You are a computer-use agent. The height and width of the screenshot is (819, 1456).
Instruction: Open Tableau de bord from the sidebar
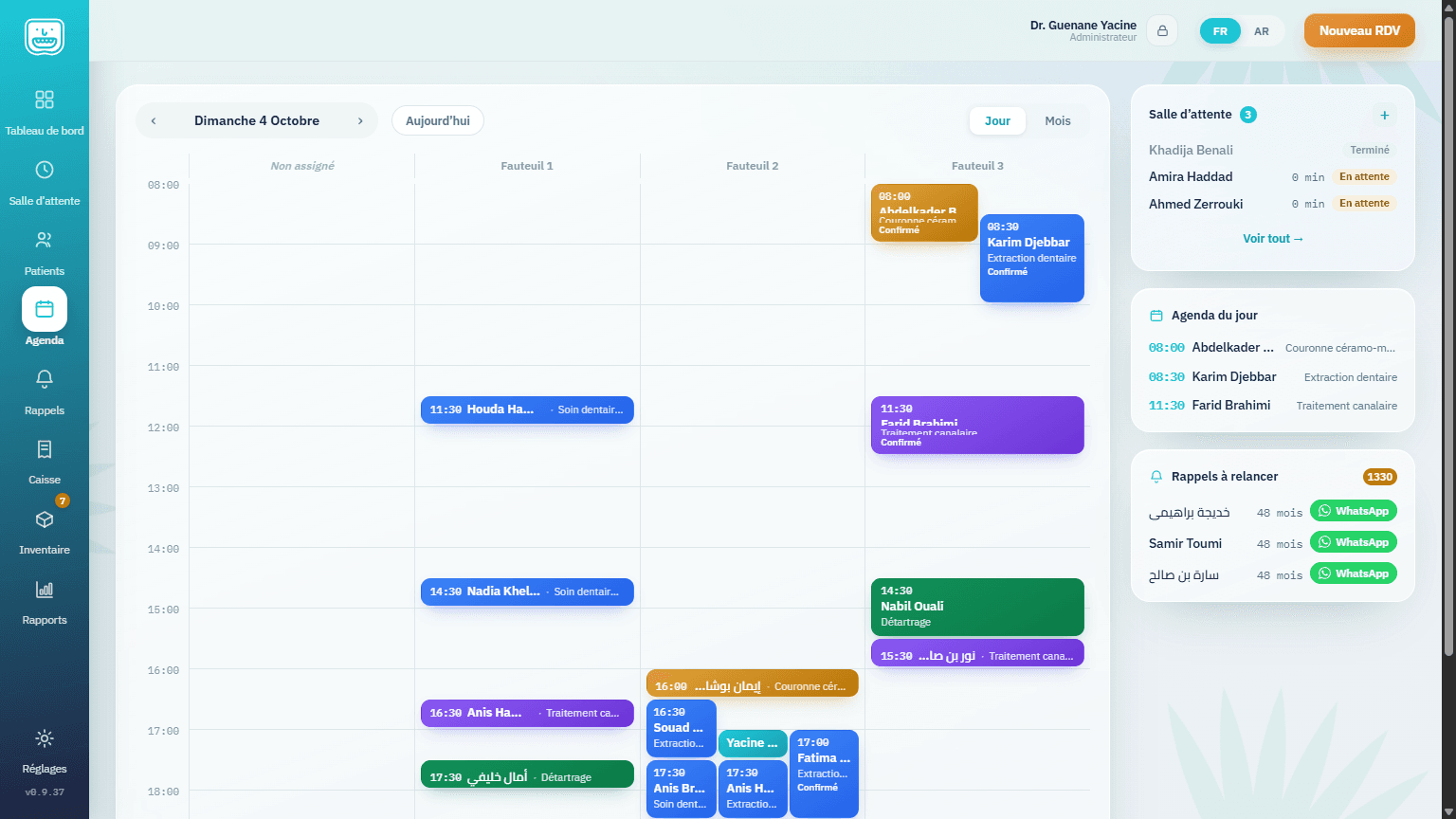pos(45,112)
